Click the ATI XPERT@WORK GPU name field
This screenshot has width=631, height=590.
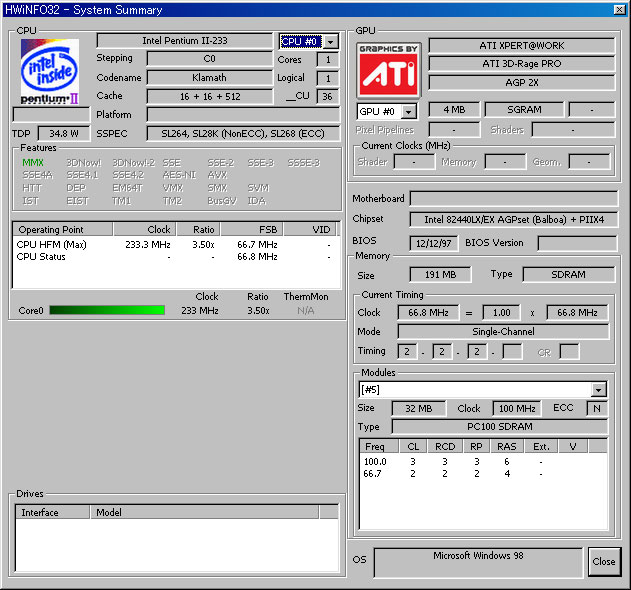point(522,45)
